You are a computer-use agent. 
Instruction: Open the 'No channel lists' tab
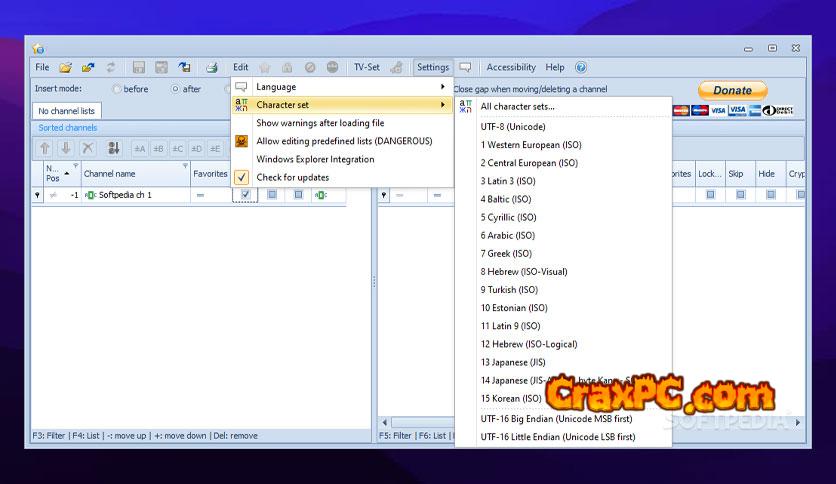click(x=67, y=111)
